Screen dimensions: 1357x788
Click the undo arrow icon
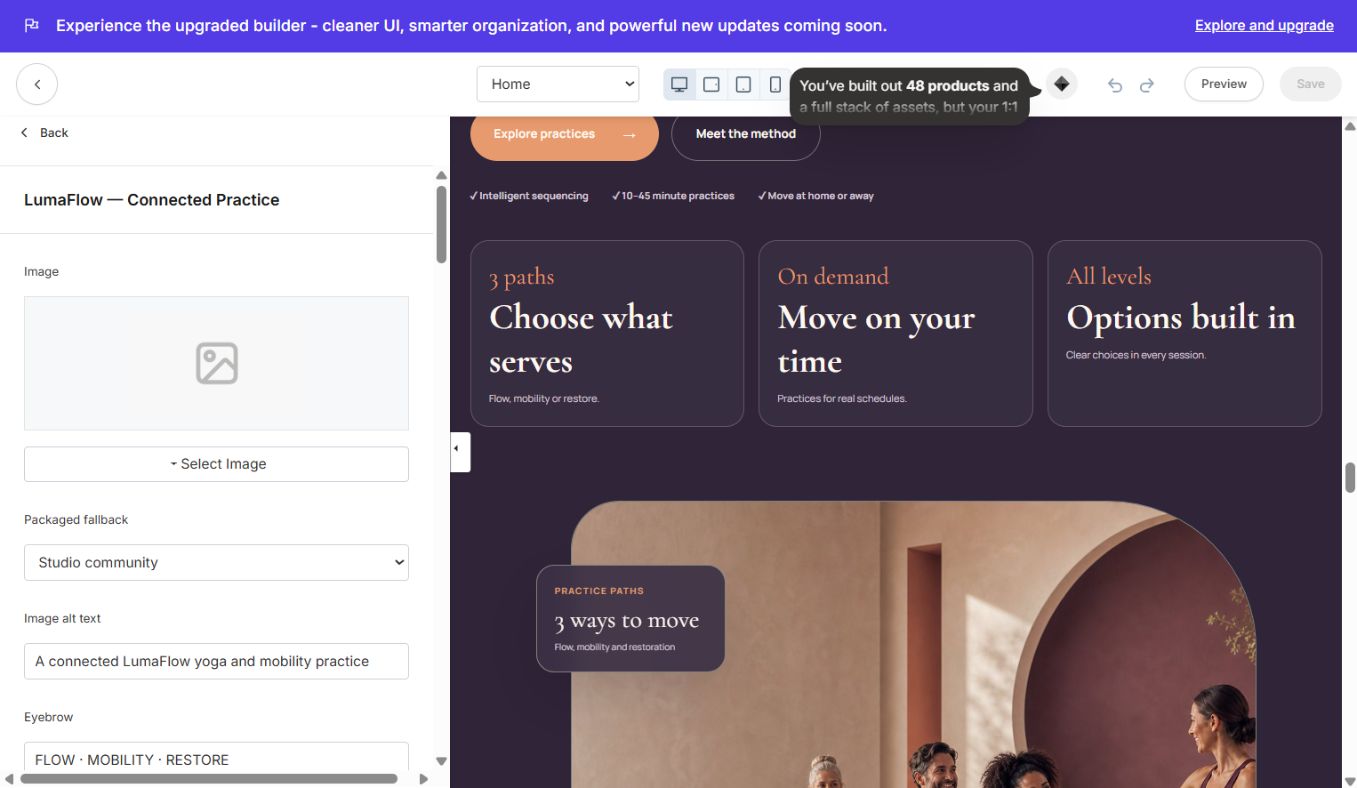(x=1115, y=85)
